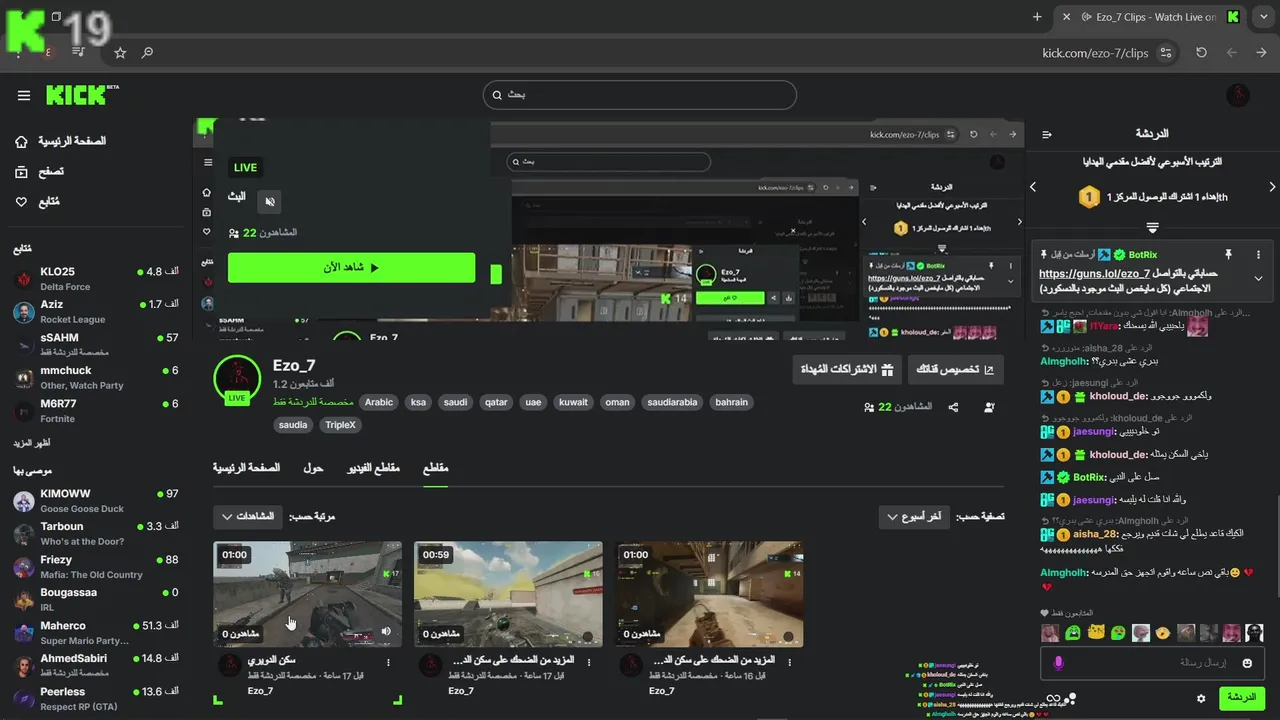
Task: Open the profile avatar in Kick header
Action: [1238, 95]
